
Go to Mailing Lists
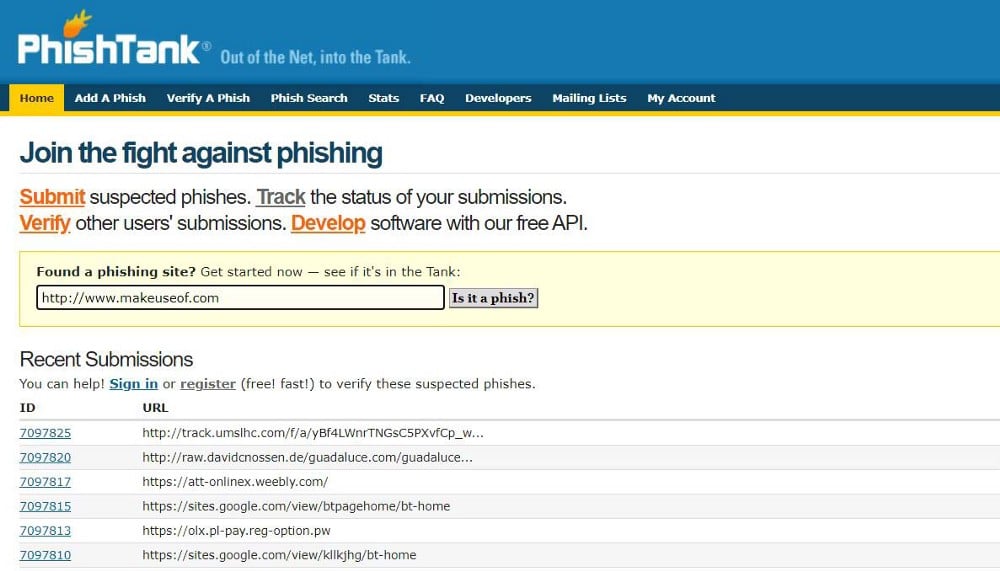tap(589, 98)
